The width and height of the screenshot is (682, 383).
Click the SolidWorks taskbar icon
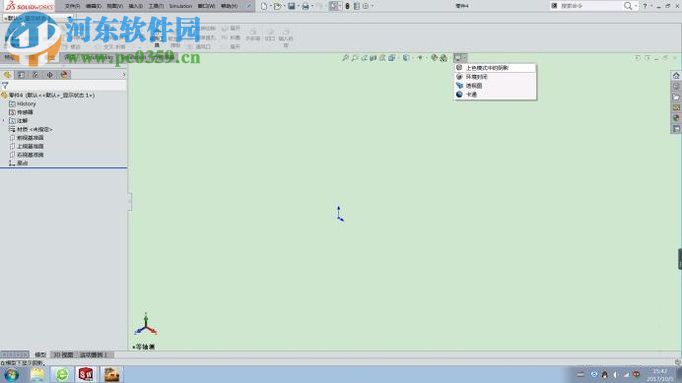tap(86, 374)
